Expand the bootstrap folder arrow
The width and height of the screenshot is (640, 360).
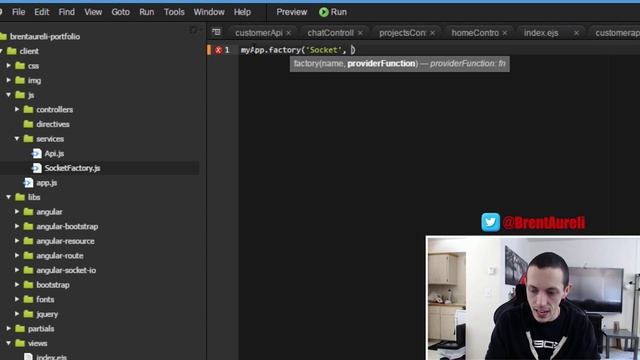pos(17,284)
